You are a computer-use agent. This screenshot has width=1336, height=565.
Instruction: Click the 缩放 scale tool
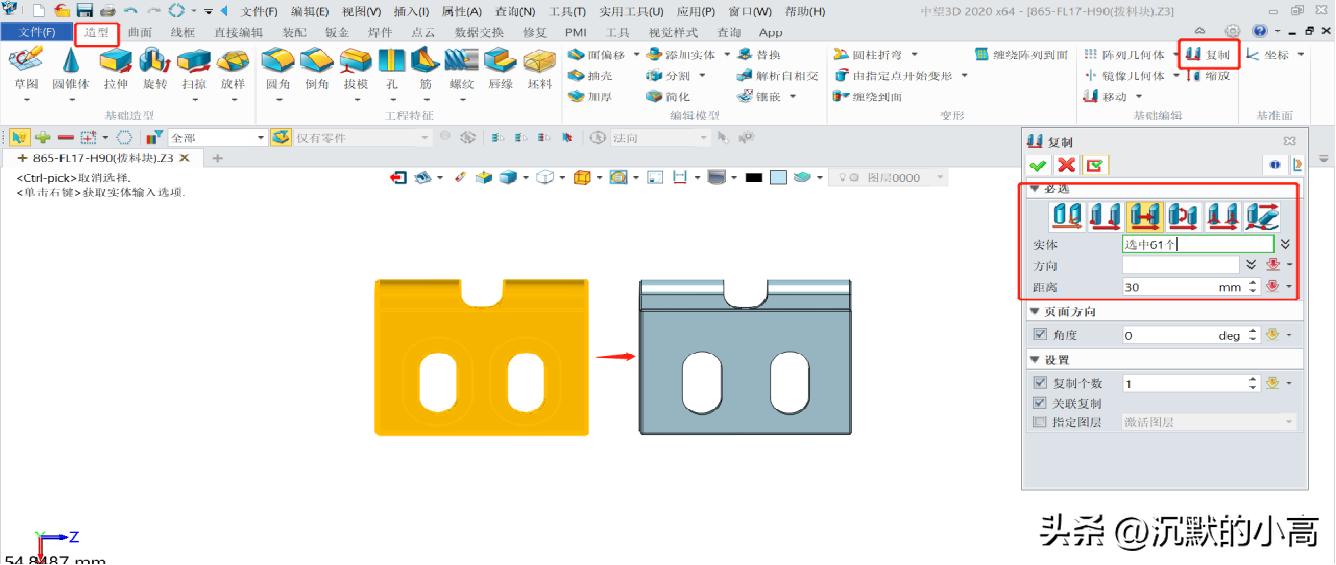(1207, 75)
